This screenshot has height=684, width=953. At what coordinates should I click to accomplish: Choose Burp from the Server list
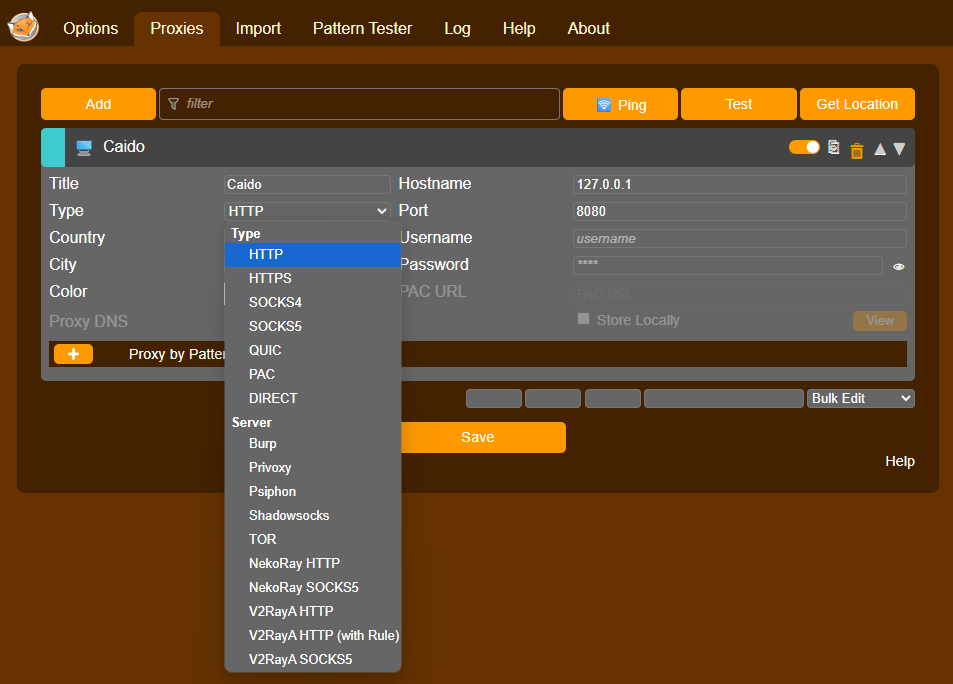(x=262, y=443)
